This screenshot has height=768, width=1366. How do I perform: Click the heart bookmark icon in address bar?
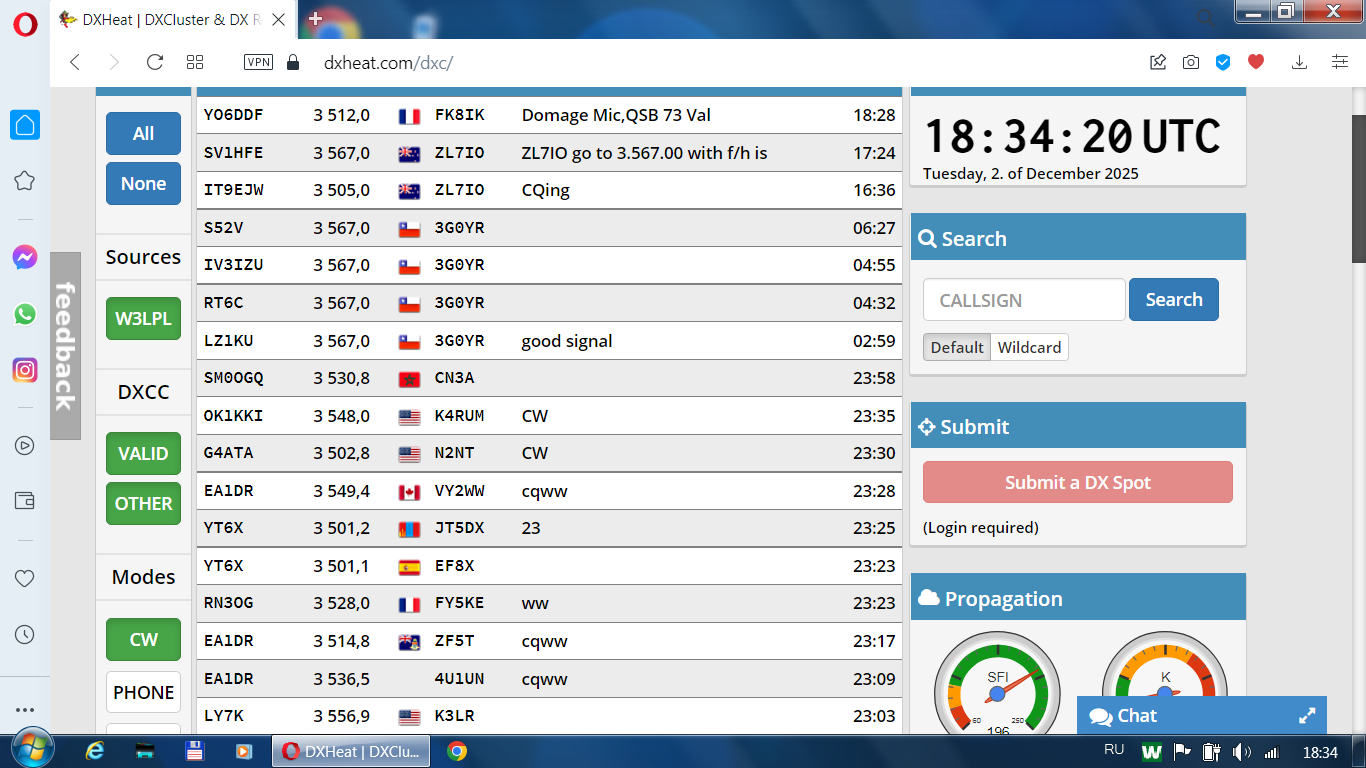point(1256,62)
